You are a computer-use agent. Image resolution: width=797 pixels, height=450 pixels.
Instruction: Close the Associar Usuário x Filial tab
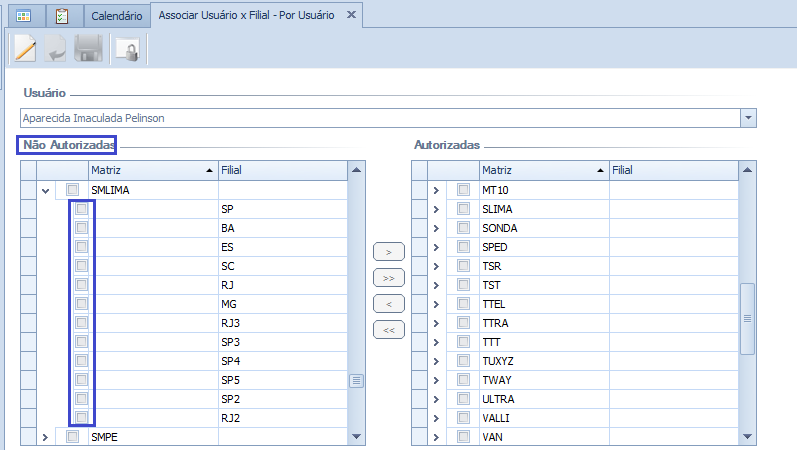(349, 17)
